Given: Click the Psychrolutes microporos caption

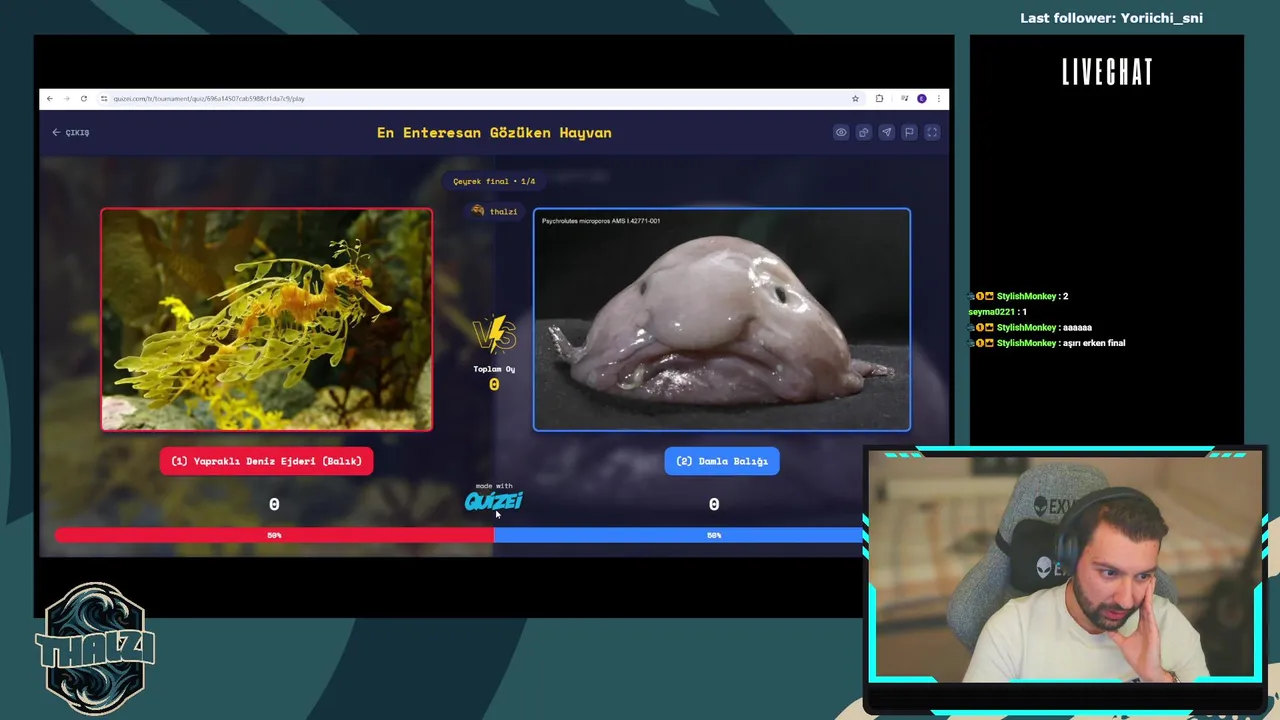Looking at the screenshot, I should point(601,221).
